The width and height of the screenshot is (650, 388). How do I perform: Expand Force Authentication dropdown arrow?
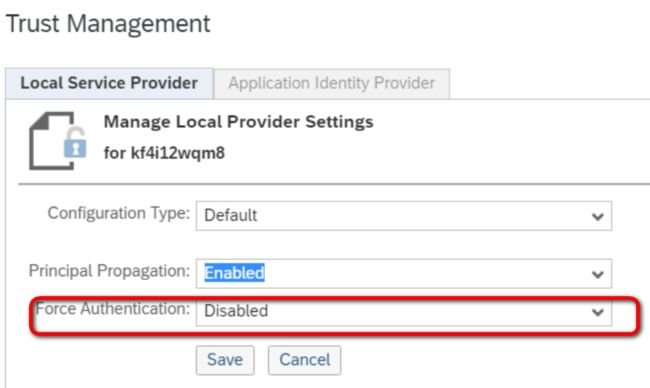tap(597, 312)
